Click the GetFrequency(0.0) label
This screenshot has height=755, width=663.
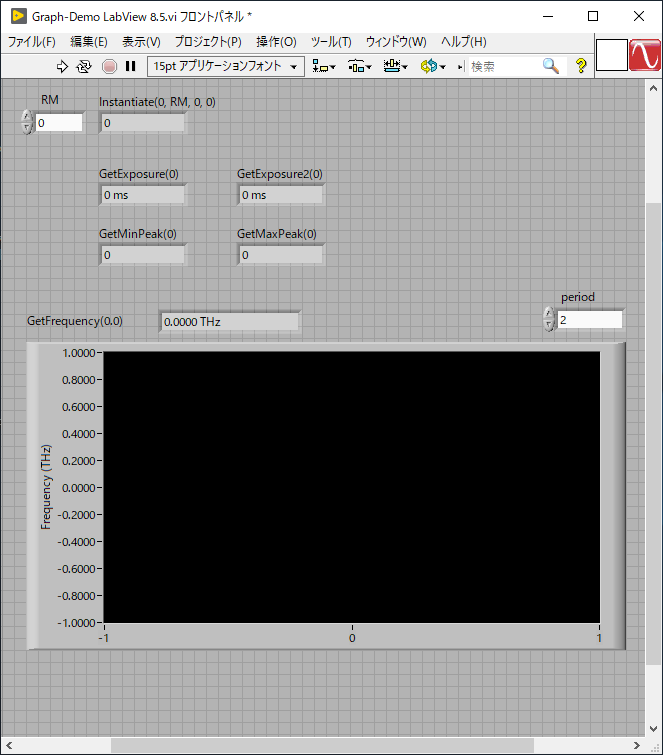tap(75, 321)
